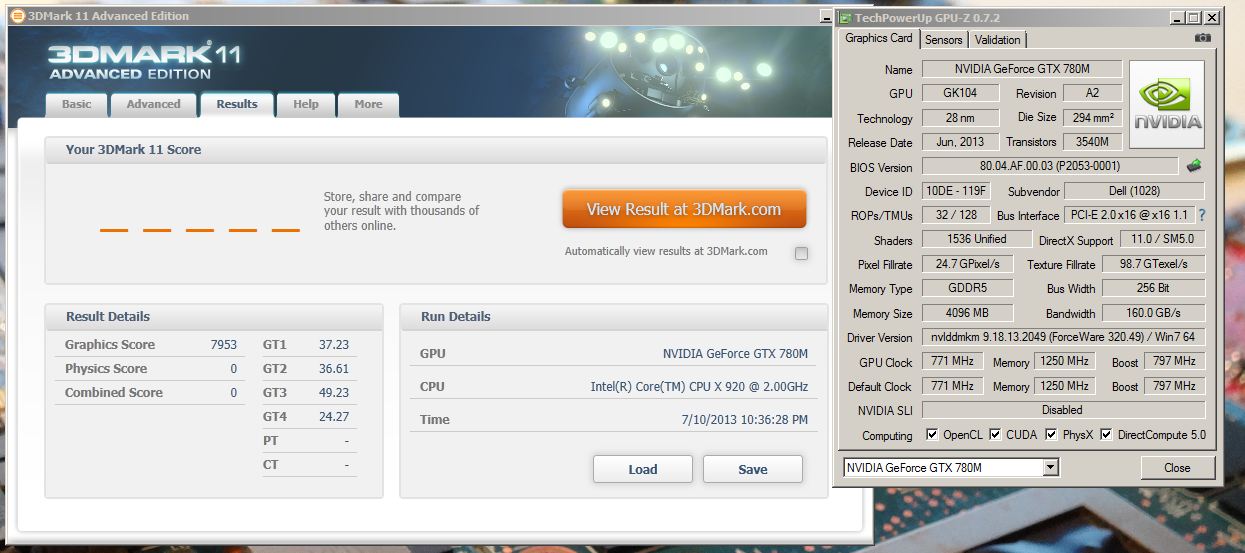1245x553 pixels.
Task: Click the GPU-Z screenshot camera icon
Action: tap(1202, 38)
